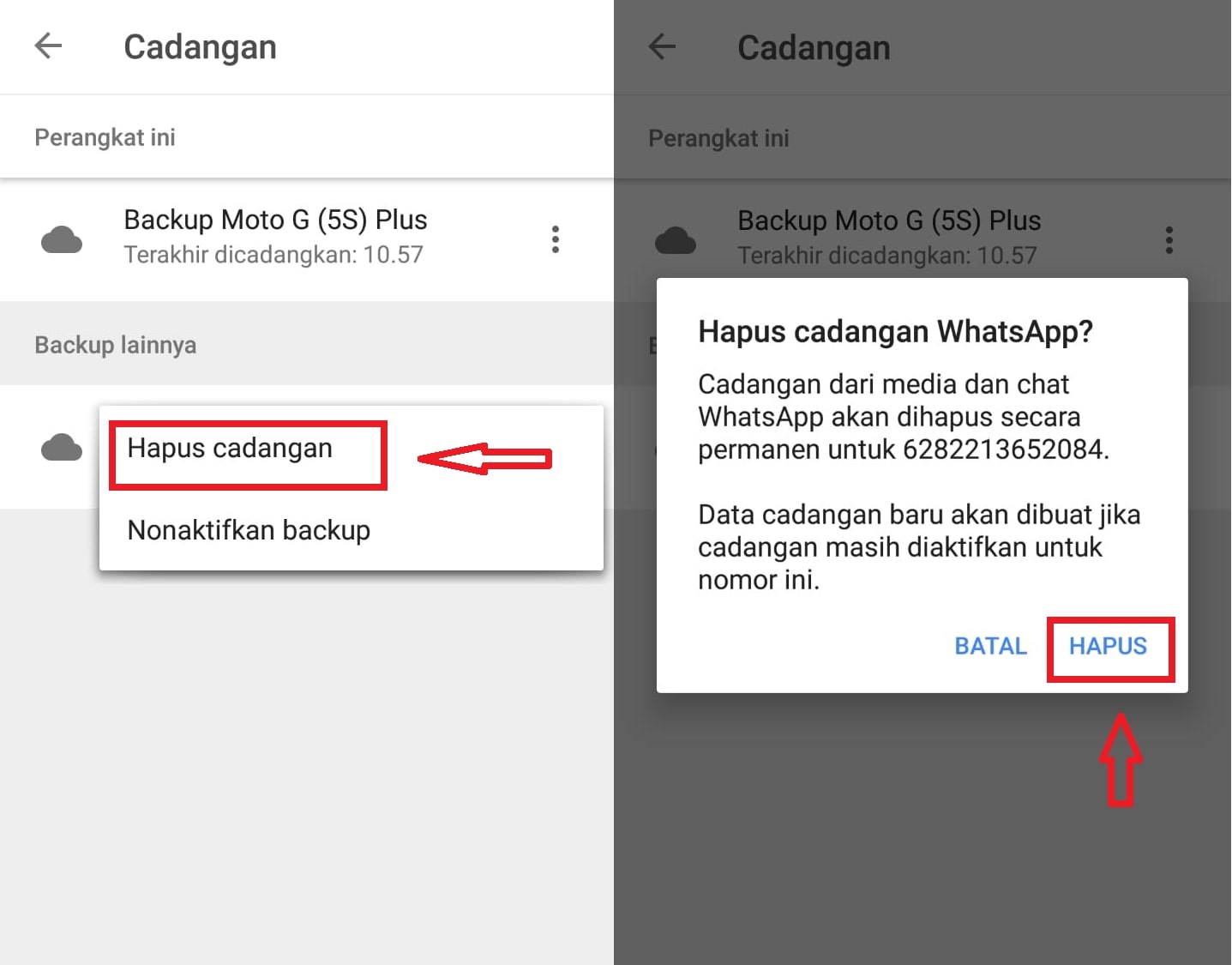Cancel the dialog with BATAL
The height and width of the screenshot is (965, 1232).
pyautogui.click(x=990, y=646)
